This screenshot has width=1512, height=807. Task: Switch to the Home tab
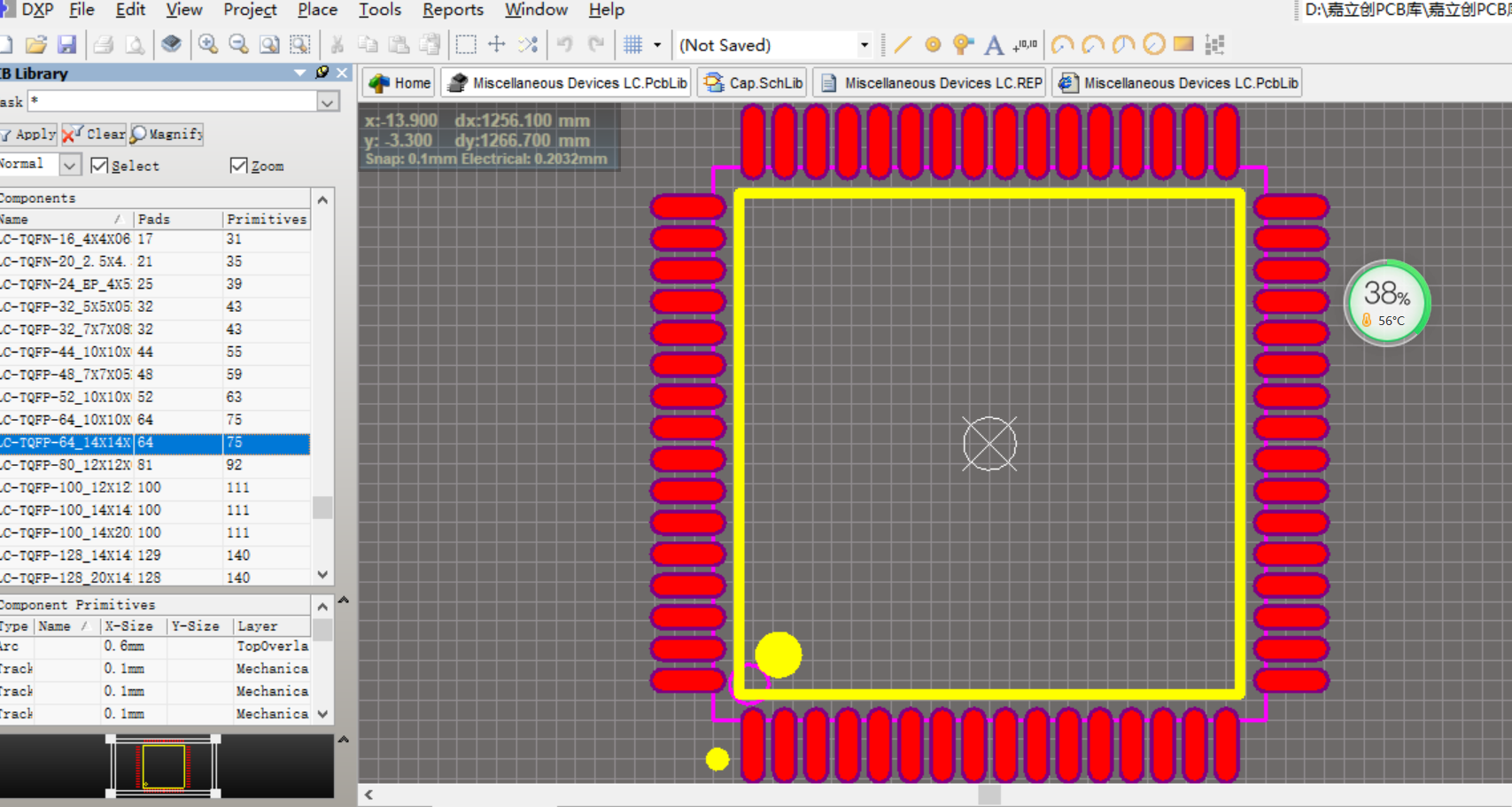coord(400,82)
